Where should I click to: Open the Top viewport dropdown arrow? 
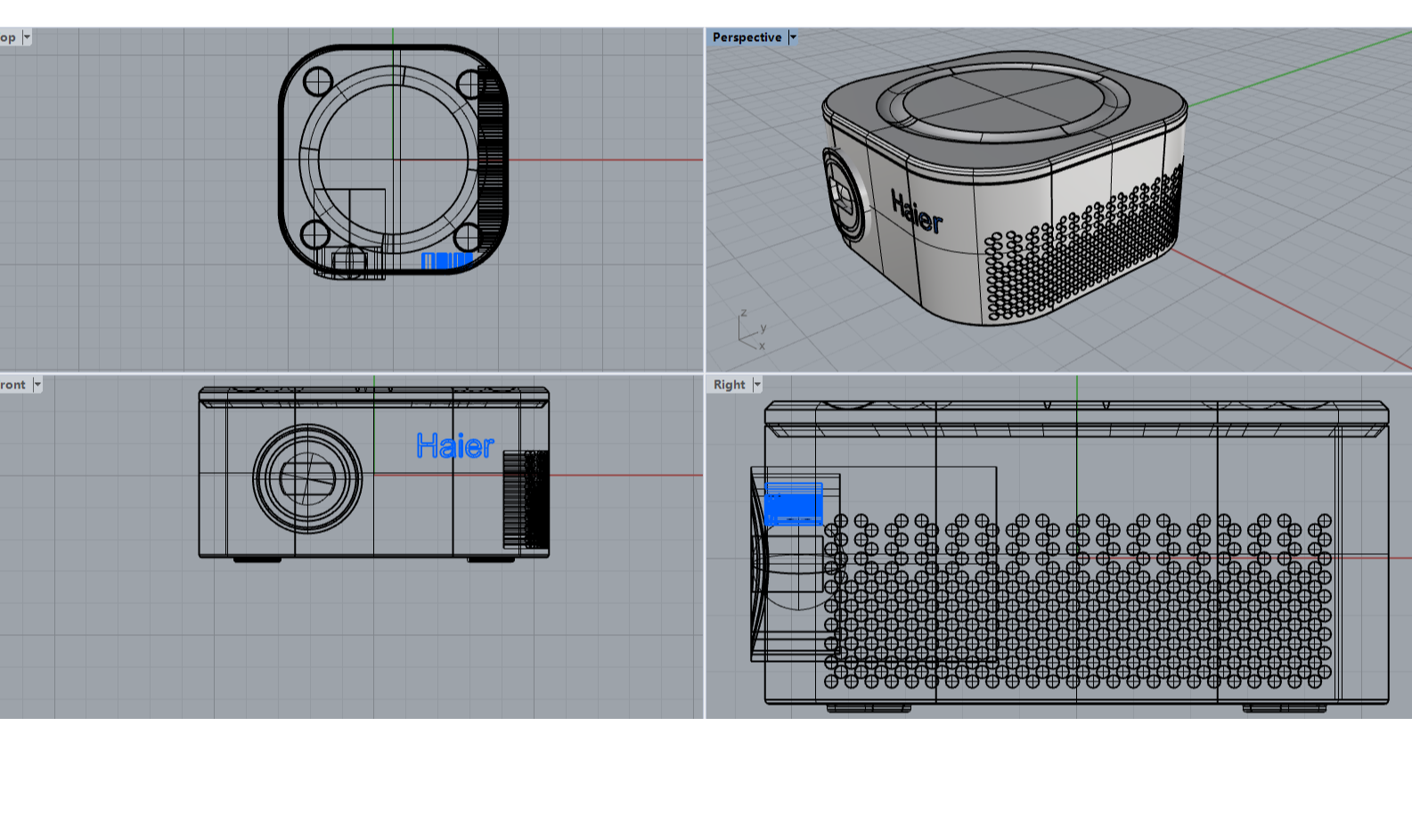[x=27, y=37]
